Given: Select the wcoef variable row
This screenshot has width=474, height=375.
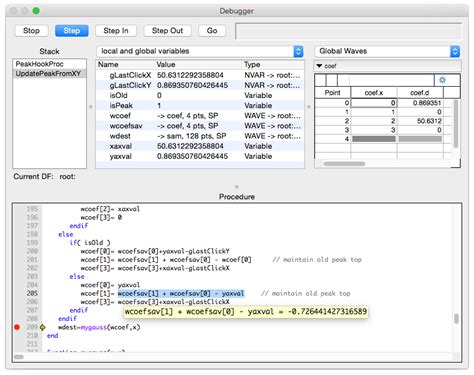Looking at the screenshot, I should (200, 116).
